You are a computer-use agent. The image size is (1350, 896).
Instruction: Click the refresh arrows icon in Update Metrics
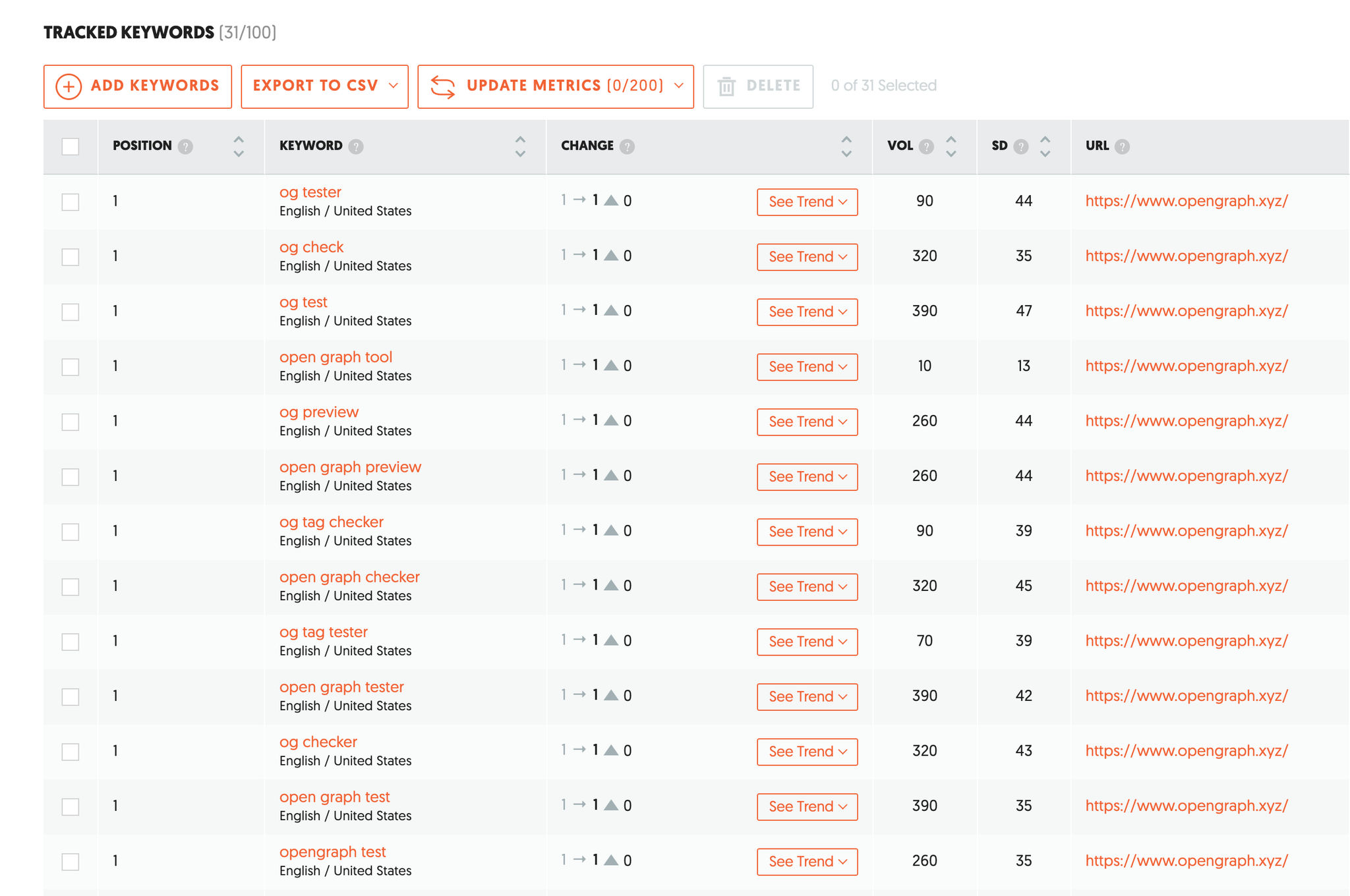point(443,86)
